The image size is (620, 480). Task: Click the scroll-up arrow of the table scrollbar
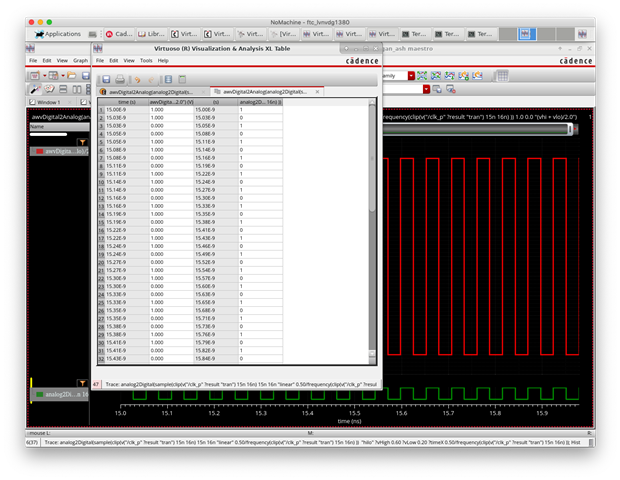372,103
